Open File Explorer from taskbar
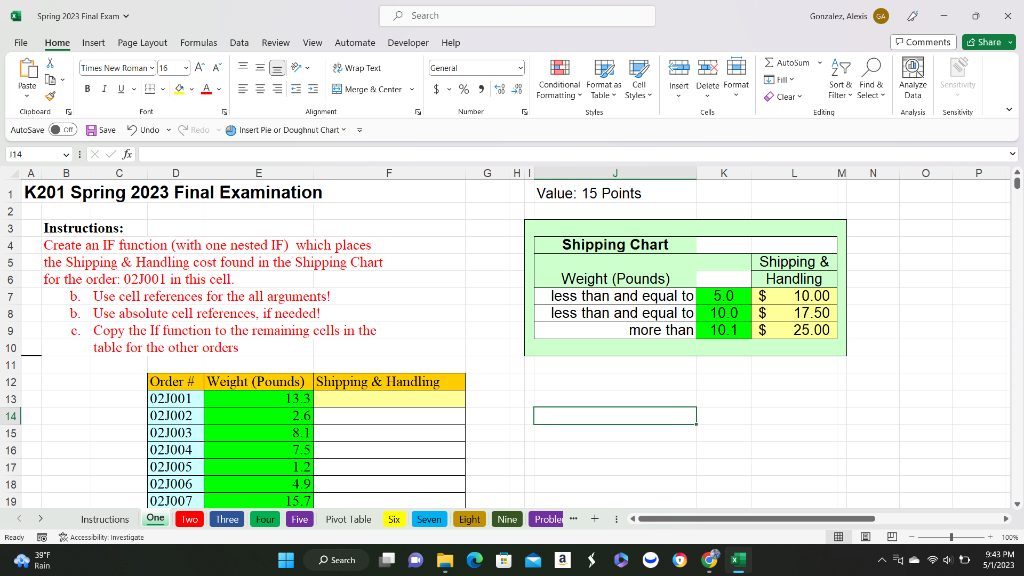Image resolution: width=1024 pixels, height=576 pixels. click(445, 560)
